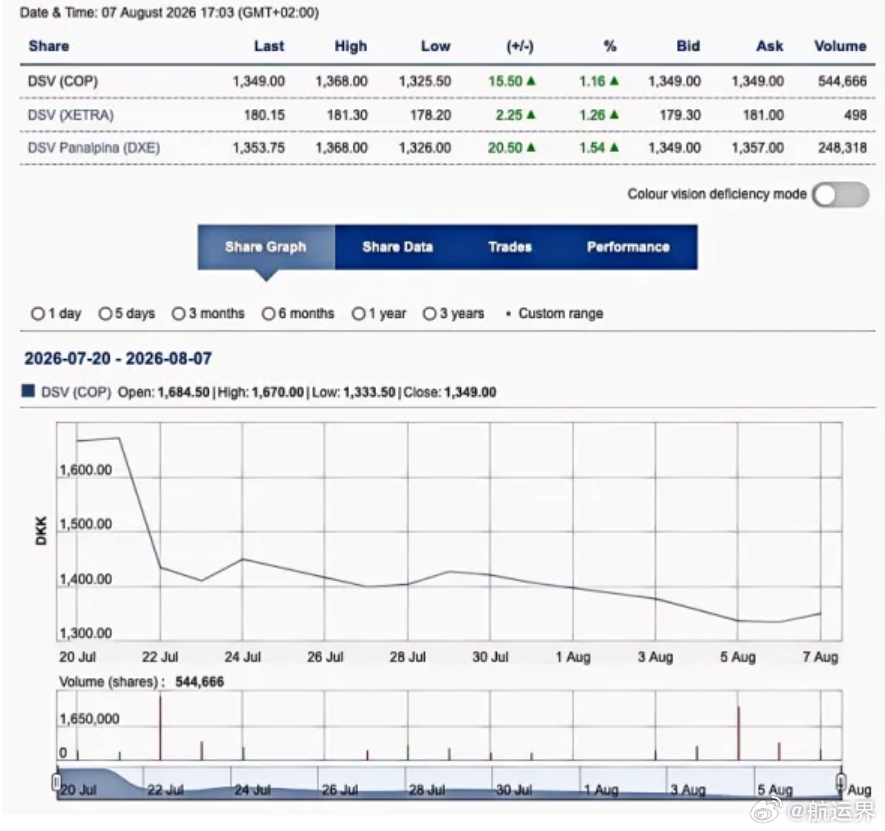Open the Share Data tab
This screenshot has height=831, width=885.
pyautogui.click(x=397, y=247)
